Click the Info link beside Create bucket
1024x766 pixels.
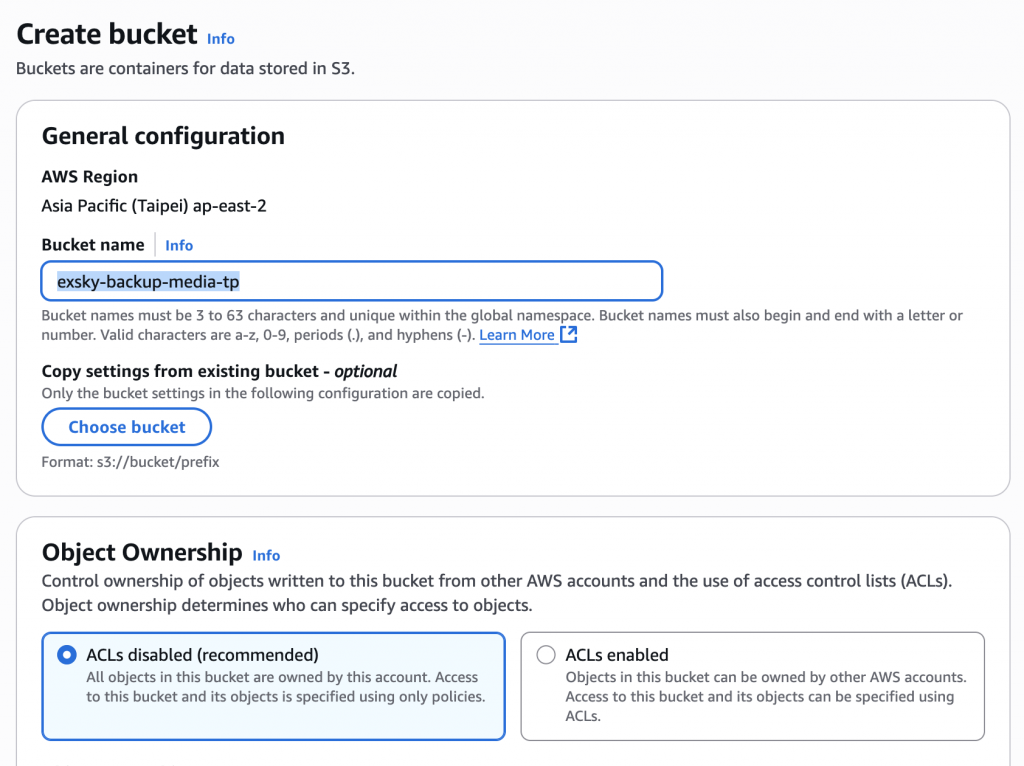[x=221, y=39]
